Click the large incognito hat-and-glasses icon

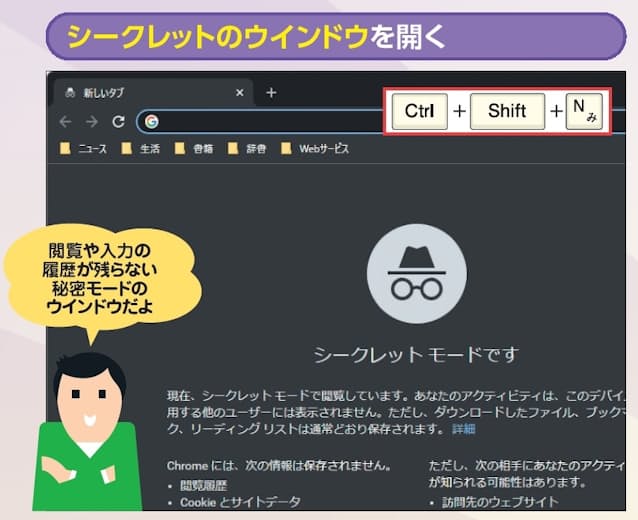pyautogui.click(x=417, y=274)
